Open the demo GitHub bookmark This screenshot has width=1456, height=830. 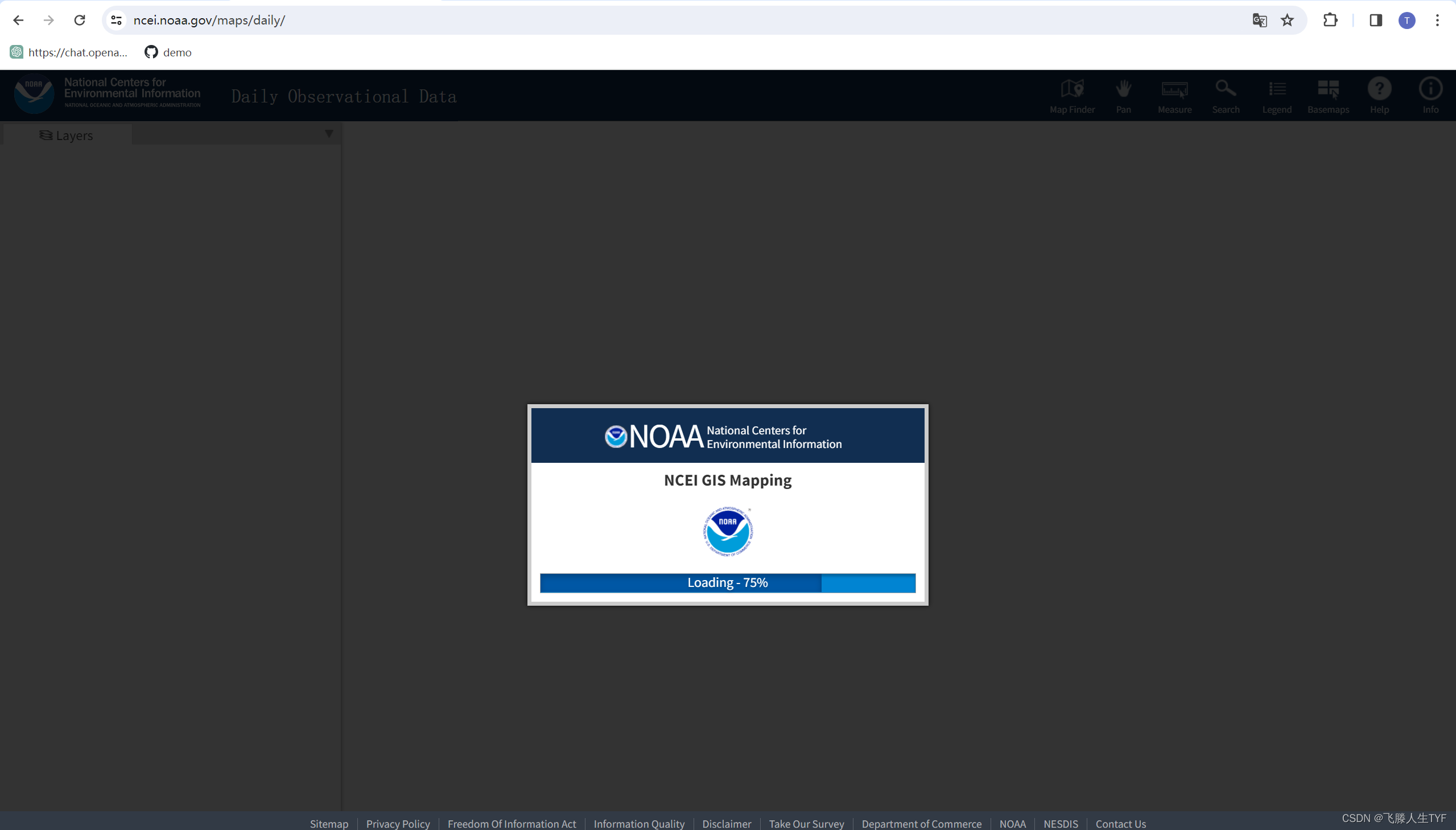(x=168, y=52)
